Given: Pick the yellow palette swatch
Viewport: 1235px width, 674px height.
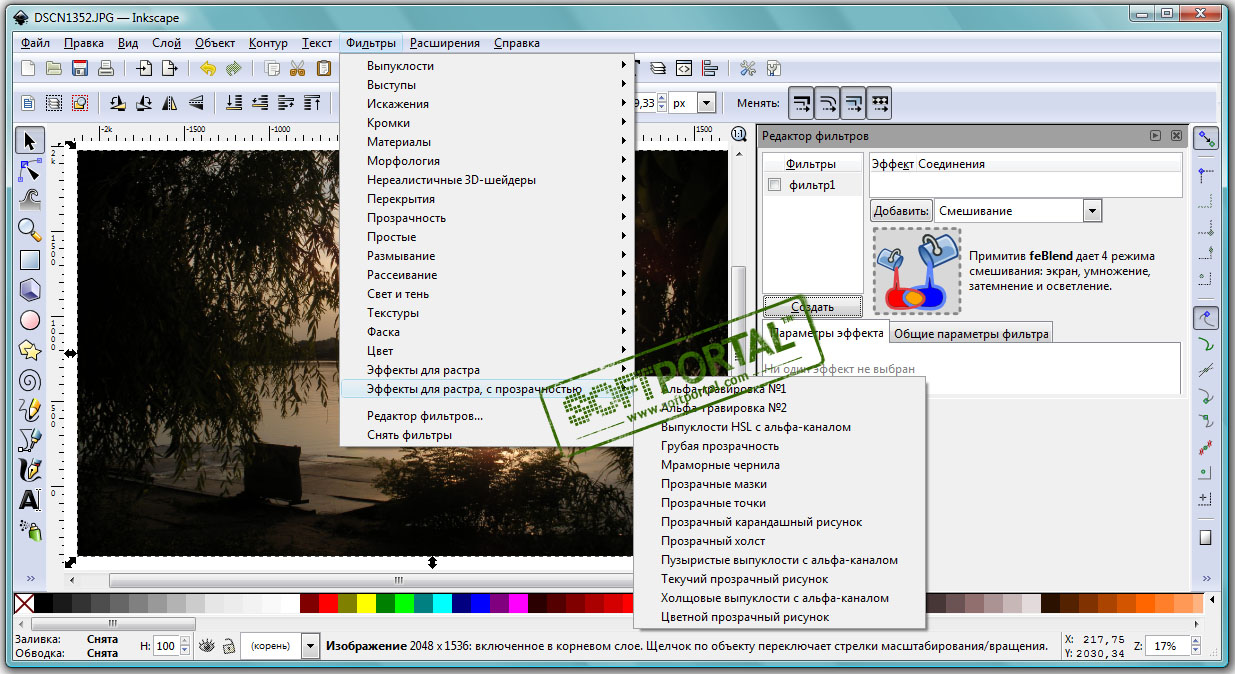Looking at the screenshot, I should [366, 603].
